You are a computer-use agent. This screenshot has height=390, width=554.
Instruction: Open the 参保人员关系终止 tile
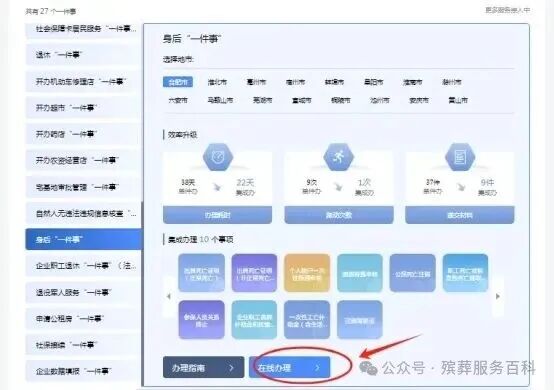[201, 320]
